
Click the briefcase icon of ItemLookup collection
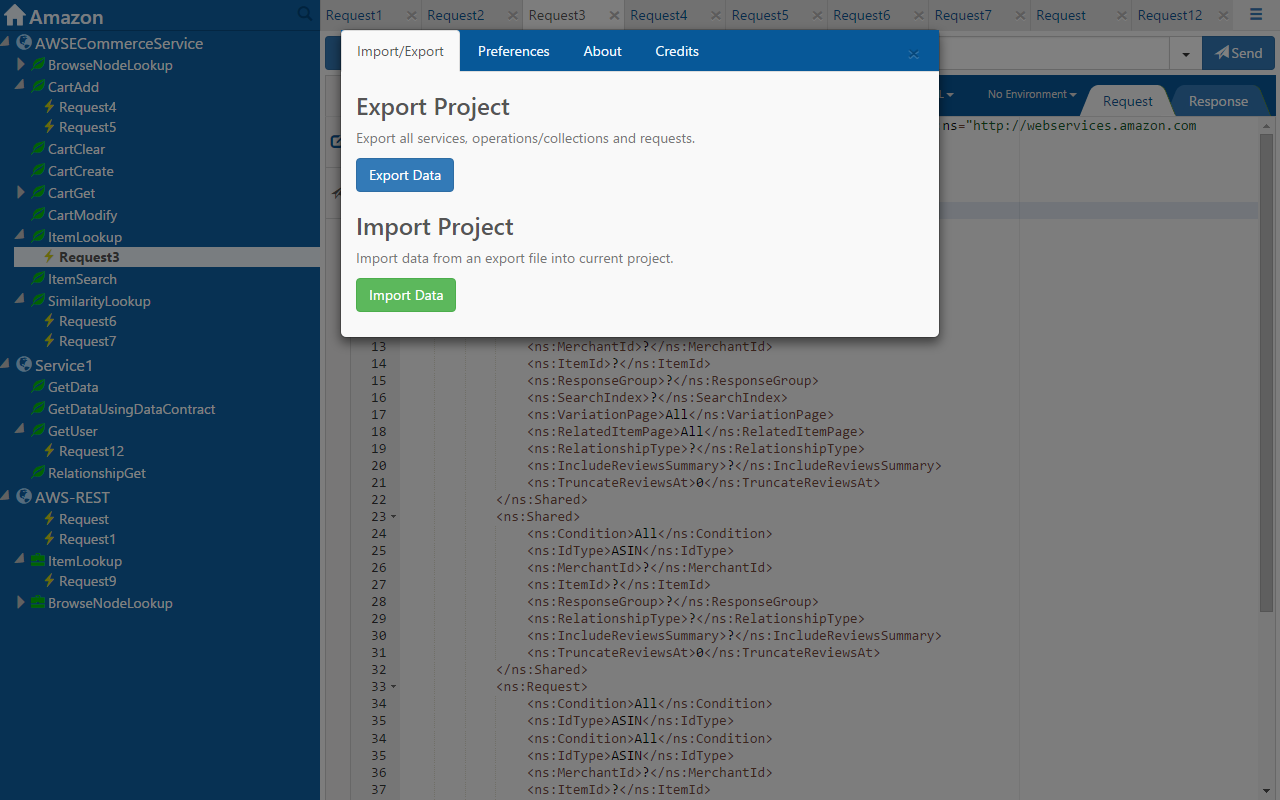[x=38, y=561]
